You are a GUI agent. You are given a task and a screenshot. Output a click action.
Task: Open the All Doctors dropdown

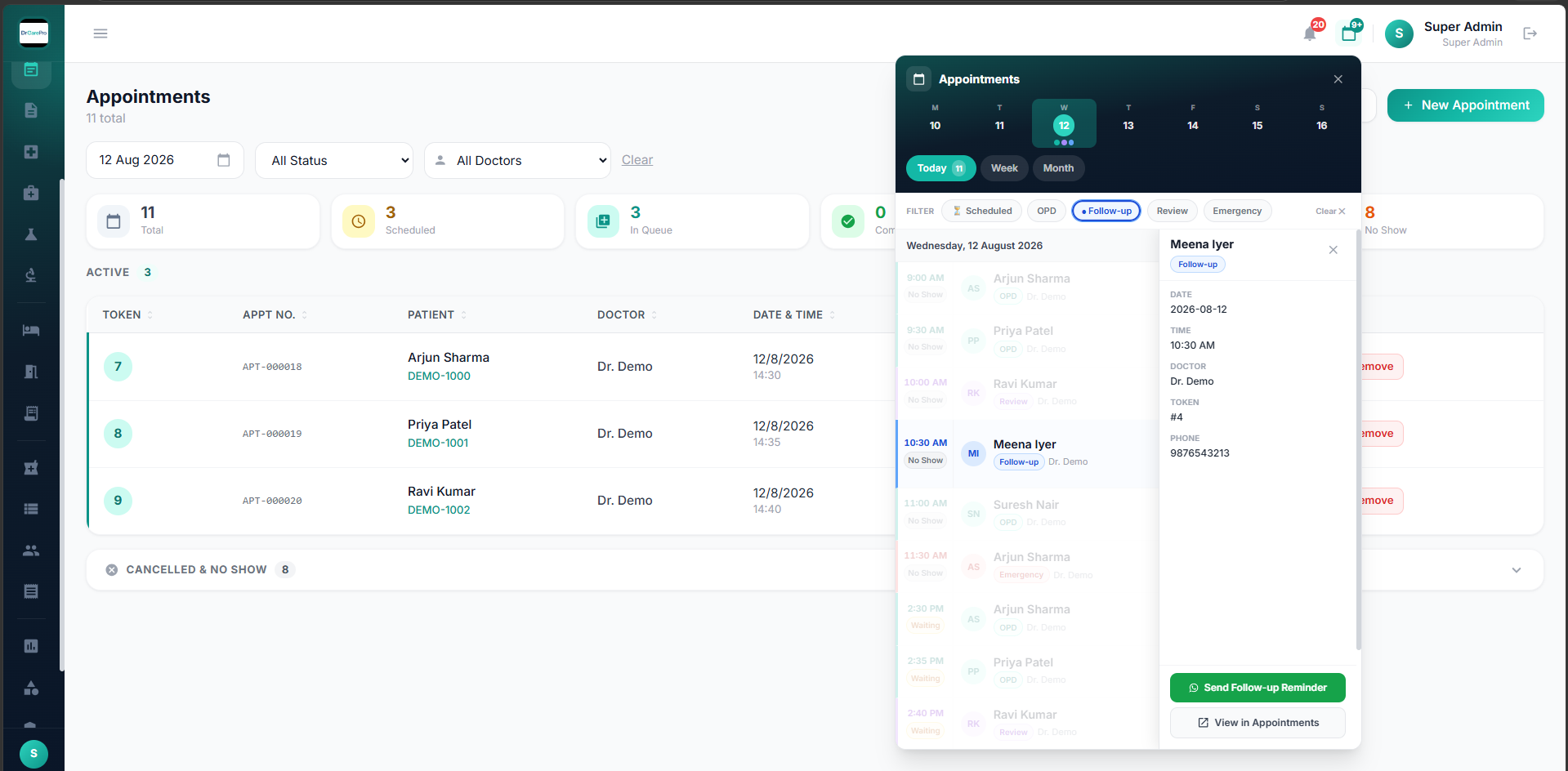(x=517, y=160)
